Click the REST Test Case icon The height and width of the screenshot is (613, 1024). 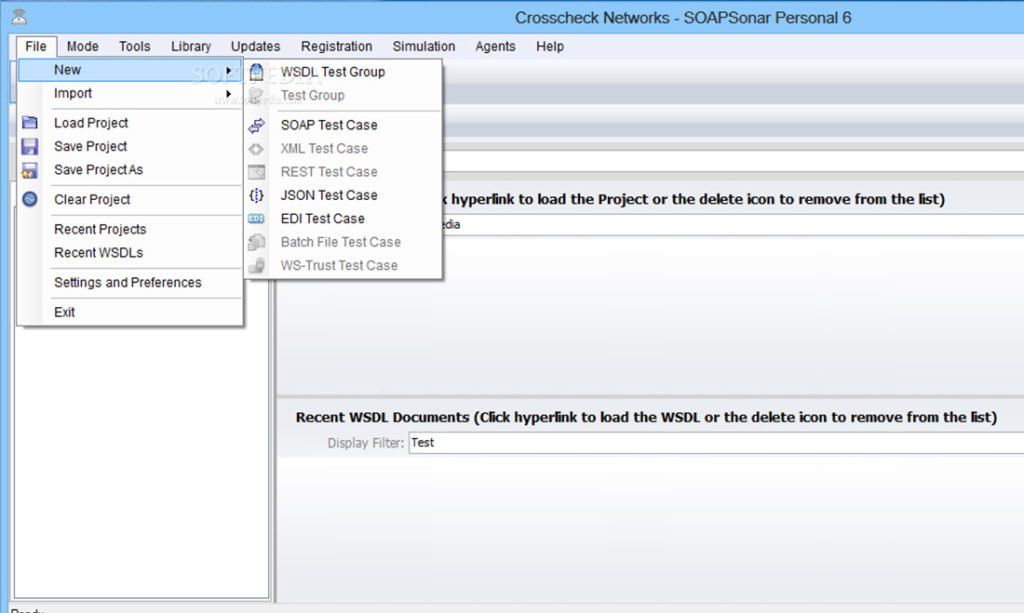click(x=257, y=172)
